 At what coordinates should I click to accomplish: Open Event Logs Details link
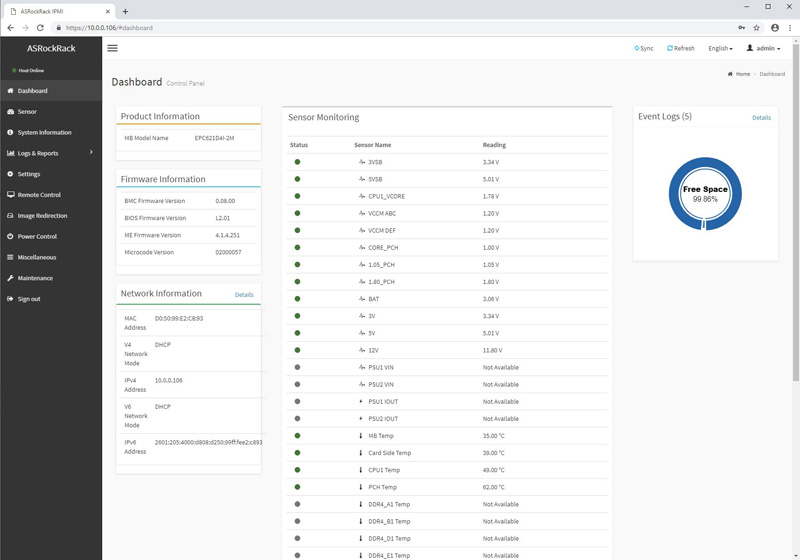[x=761, y=118]
